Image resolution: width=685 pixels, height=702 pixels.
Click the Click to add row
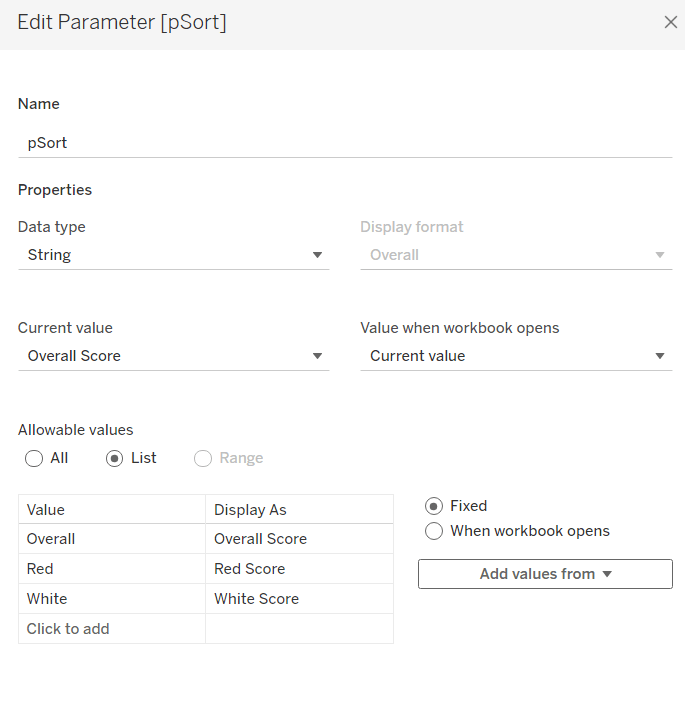[111, 629]
